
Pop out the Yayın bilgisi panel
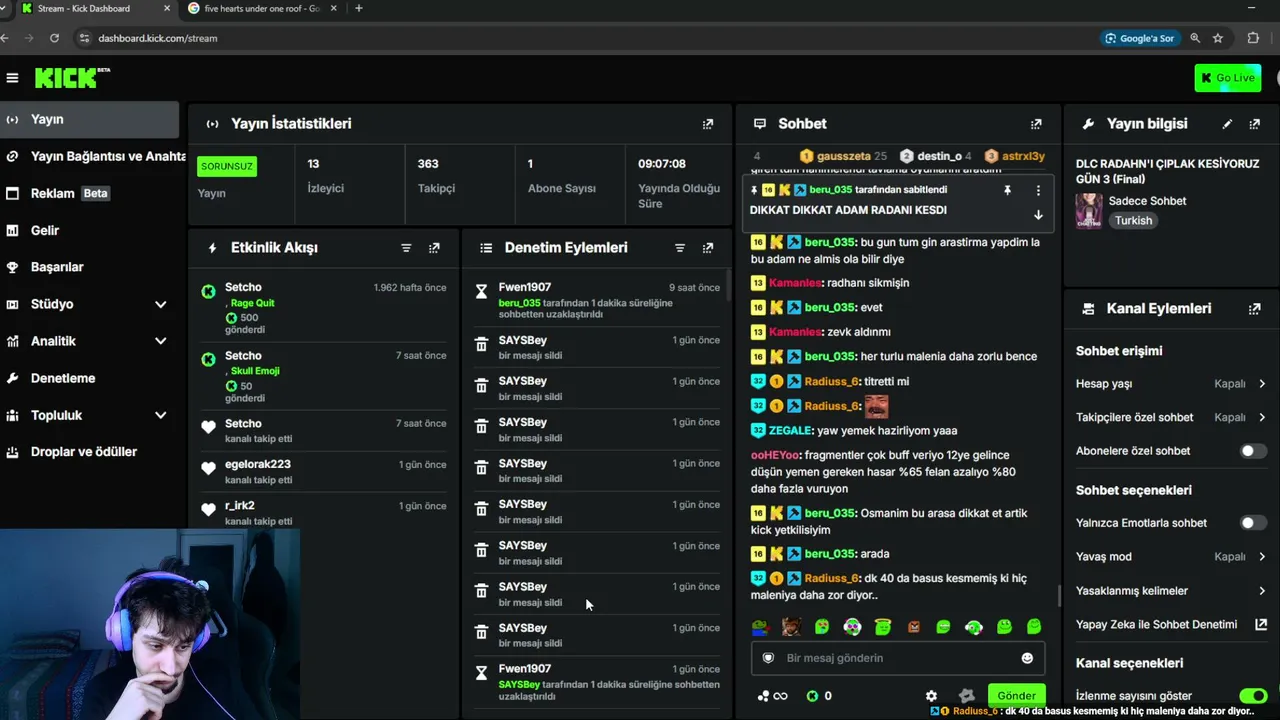pyautogui.click(x=1255, y=124)
